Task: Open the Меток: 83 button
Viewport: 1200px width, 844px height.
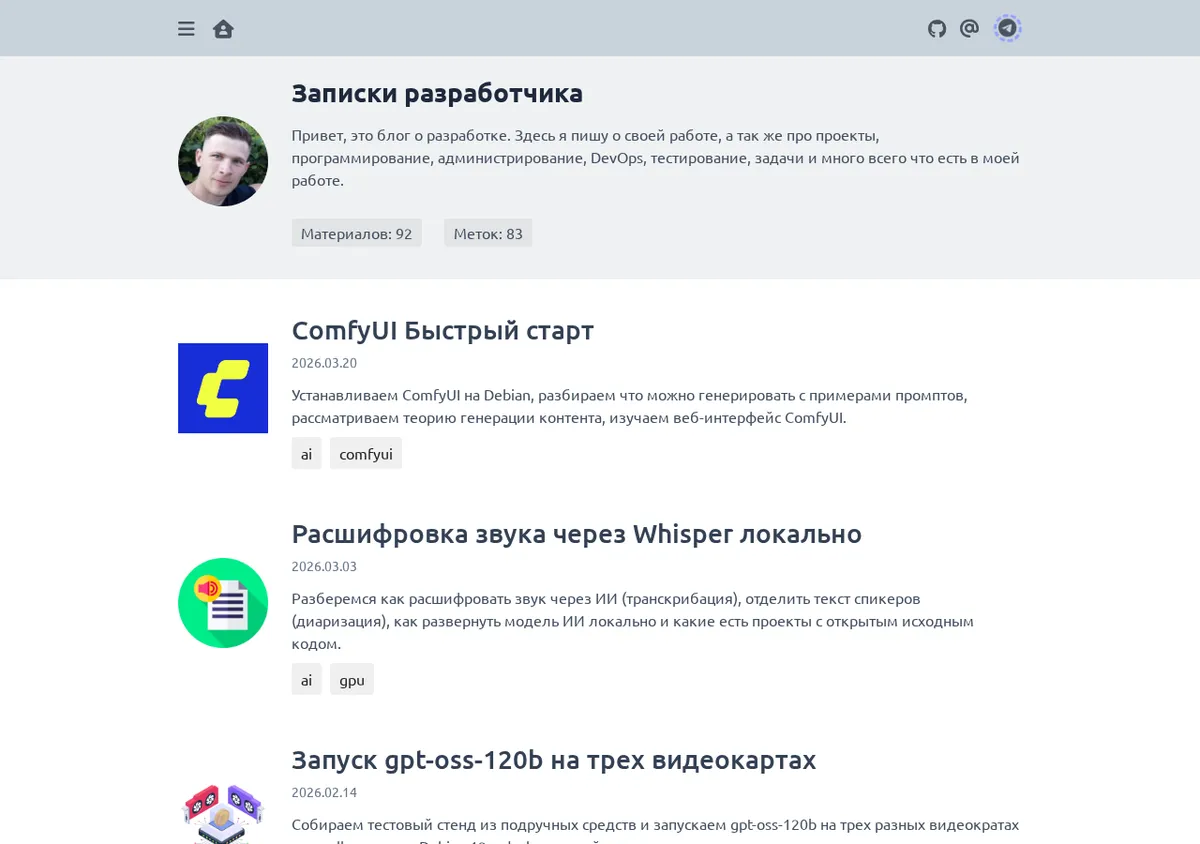Action: pos(488,233)
